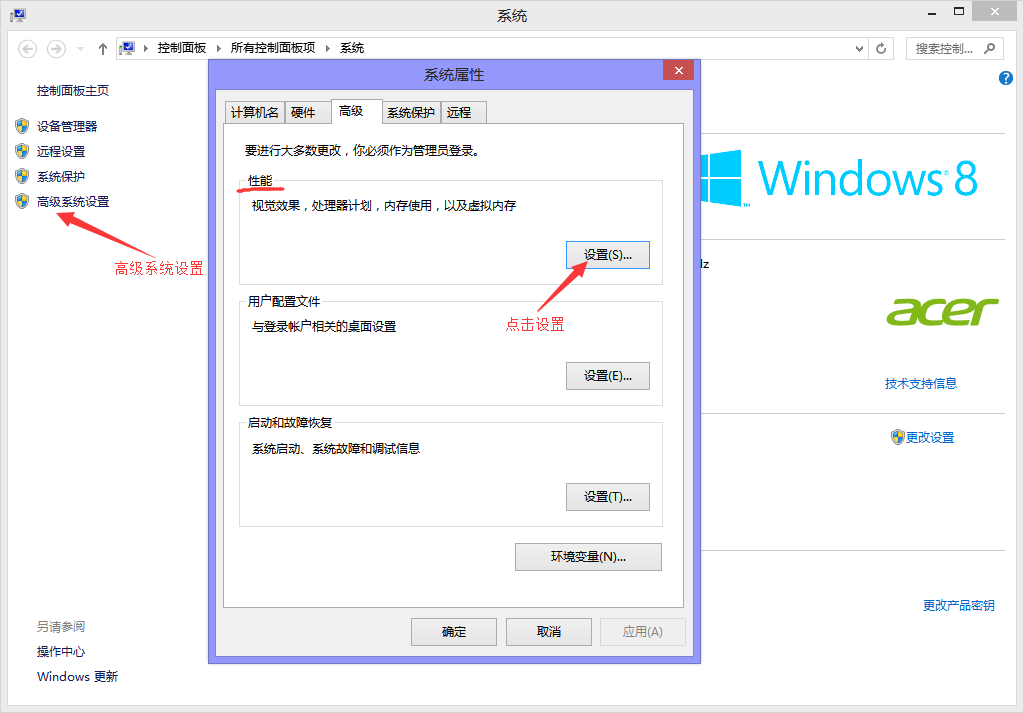This screenshot has height=713, width=1024.
Task: Click shield icon beside 更改设置
Action: (x=897, y=437)
